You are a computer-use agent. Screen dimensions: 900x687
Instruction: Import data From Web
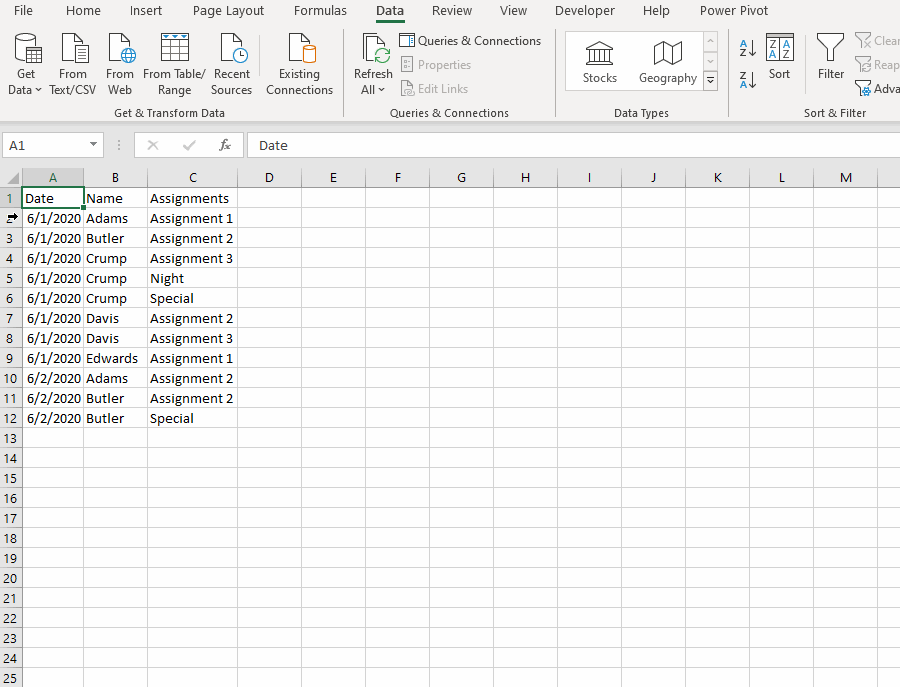click(x=119, y=64)
